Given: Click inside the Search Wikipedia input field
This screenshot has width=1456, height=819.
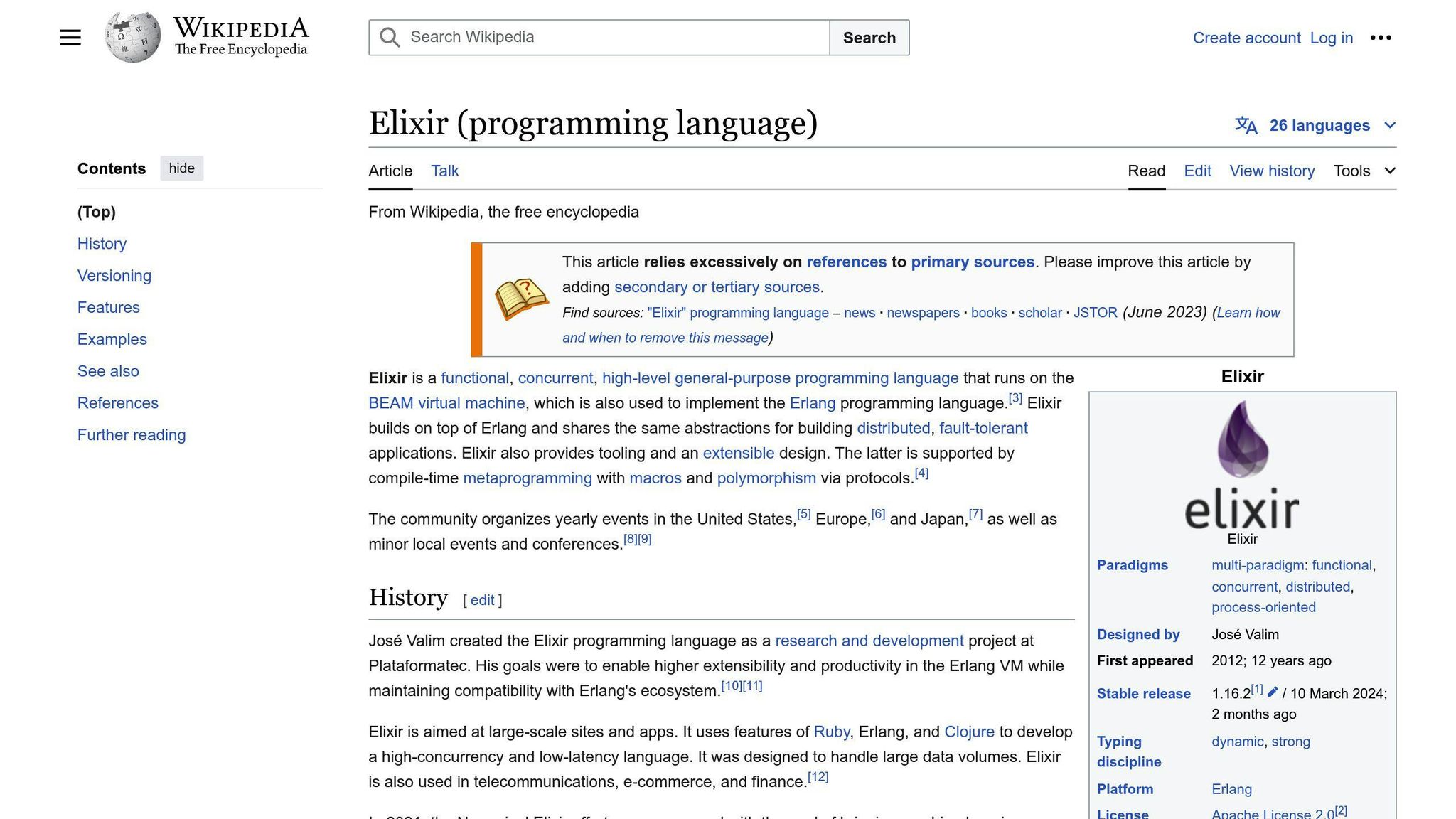Looking at the screenshot, I should (604, 37).
